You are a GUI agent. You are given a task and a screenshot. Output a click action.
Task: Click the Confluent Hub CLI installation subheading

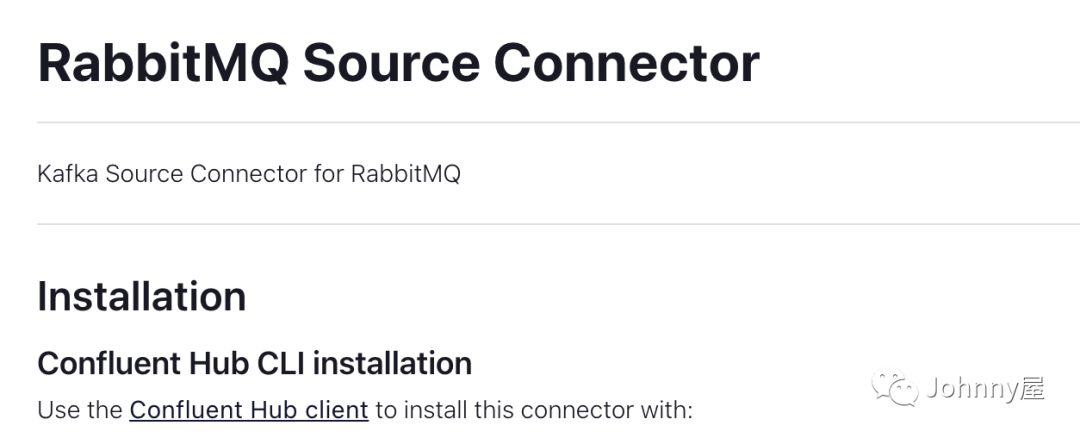pyautogui.click(x=254, y=363)
